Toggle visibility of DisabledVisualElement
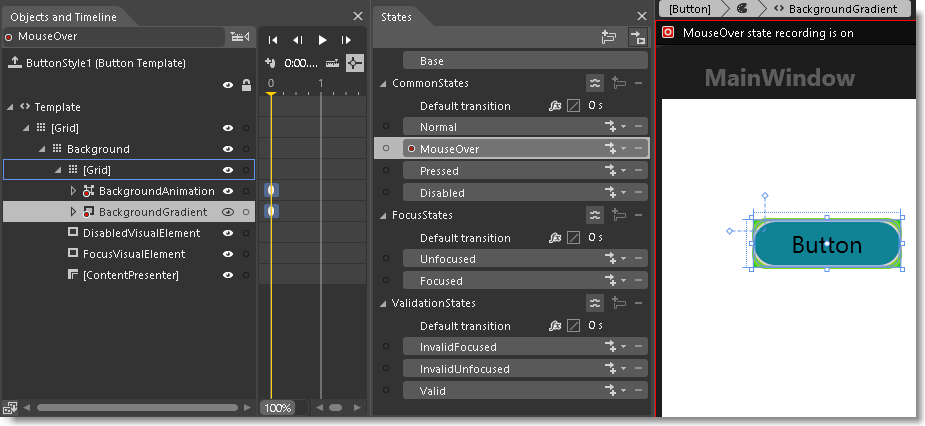925x426 pixels. 228,233
